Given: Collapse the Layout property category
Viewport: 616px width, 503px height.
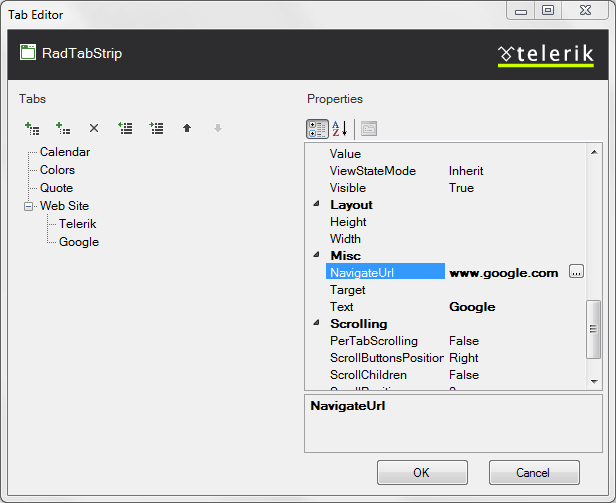Looking at the screenshot, I should (316, 205).
